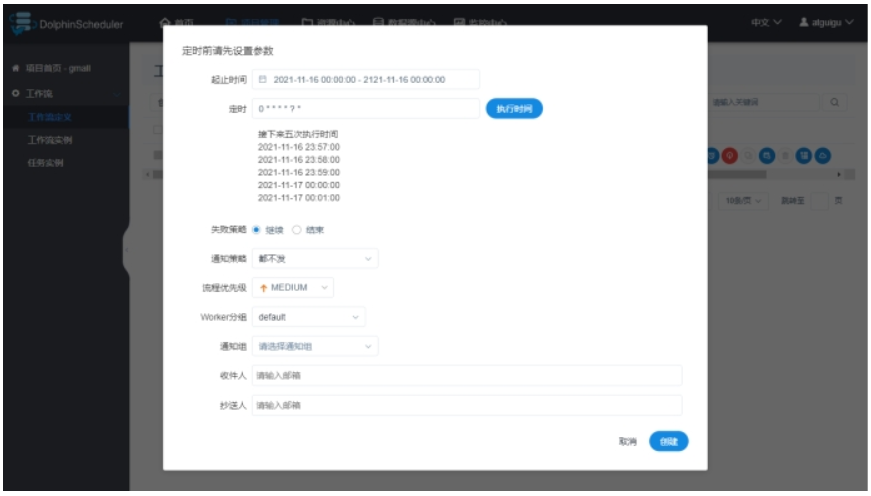Click the 2021-11-17 00:00:00 execution time
The width and height of the screenshot is (871, 496).
point(299,185)
